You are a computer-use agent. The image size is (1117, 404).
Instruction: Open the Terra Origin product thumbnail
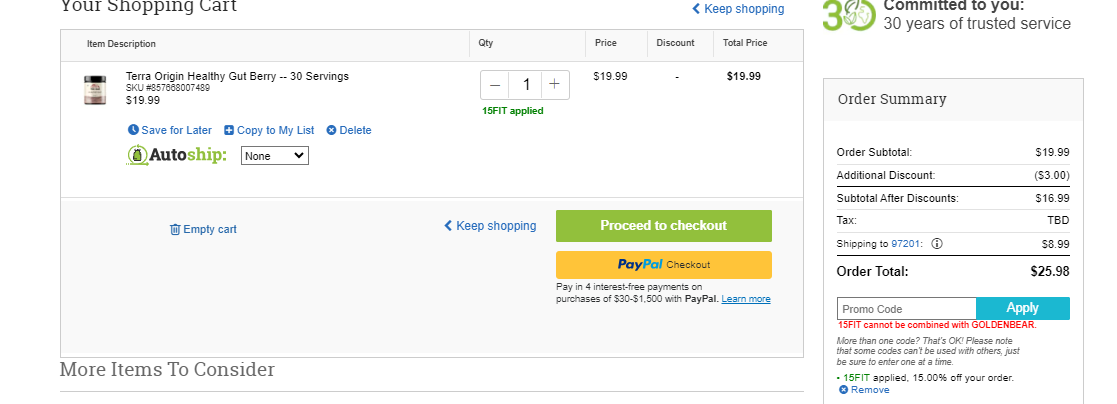(x=95, y=90)
